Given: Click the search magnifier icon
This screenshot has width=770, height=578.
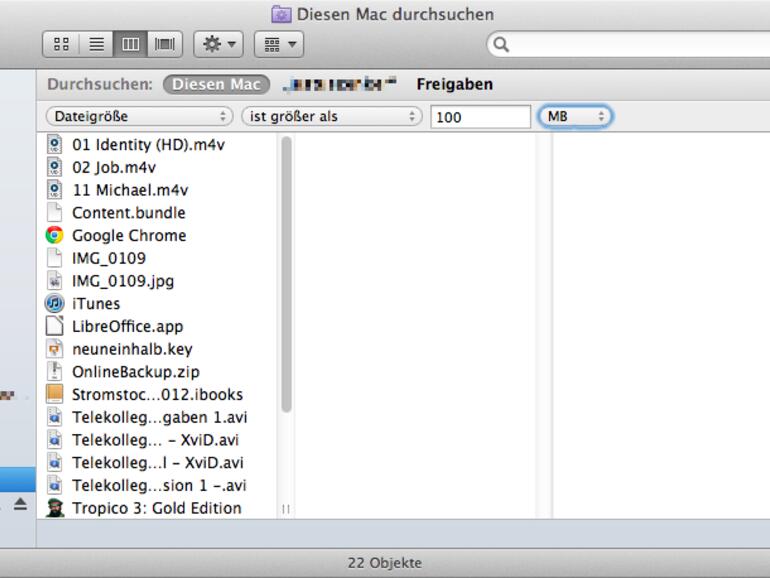Looking at the screenshot, I should (x=500, y=45).
